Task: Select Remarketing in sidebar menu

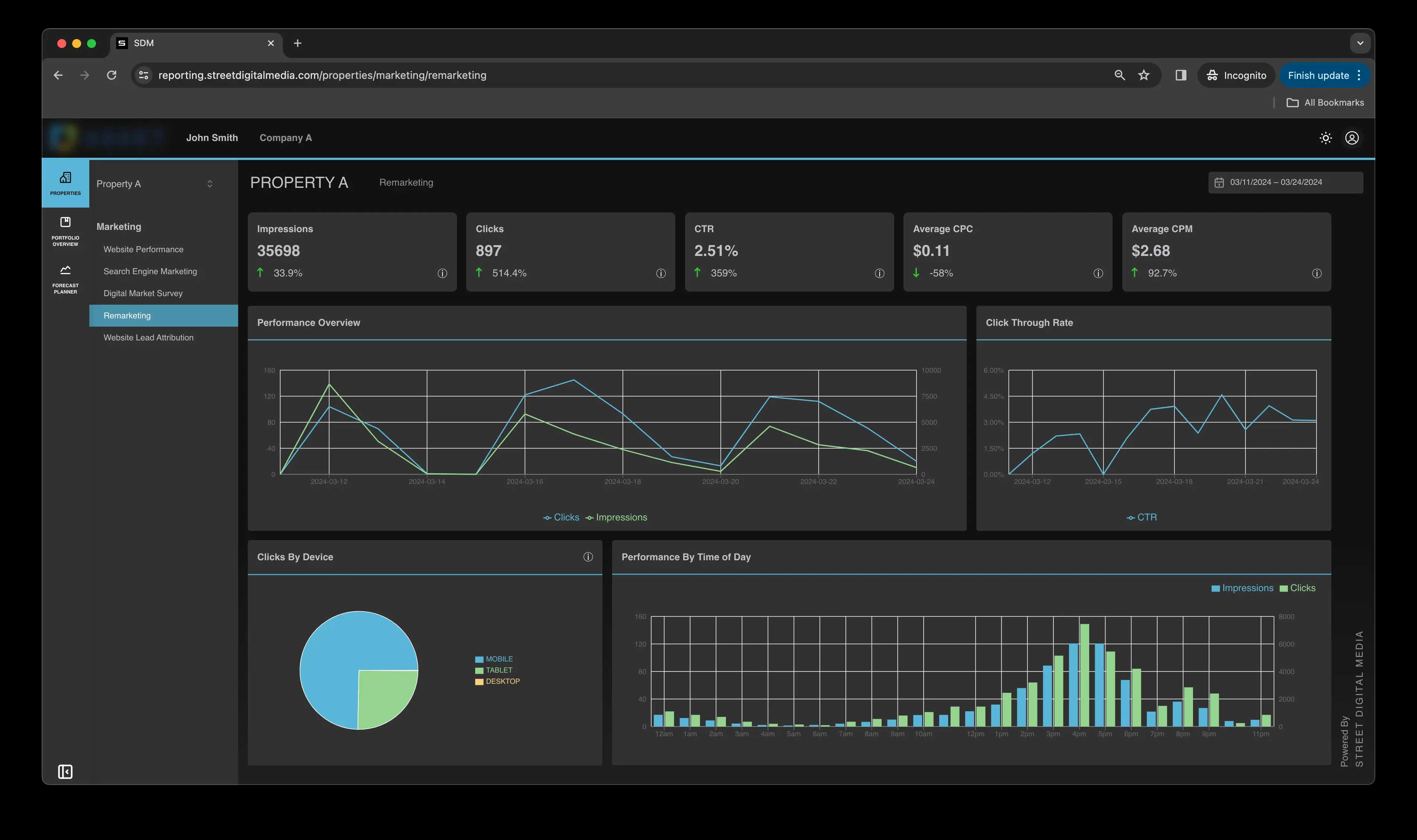Action: tap(164, 316)
